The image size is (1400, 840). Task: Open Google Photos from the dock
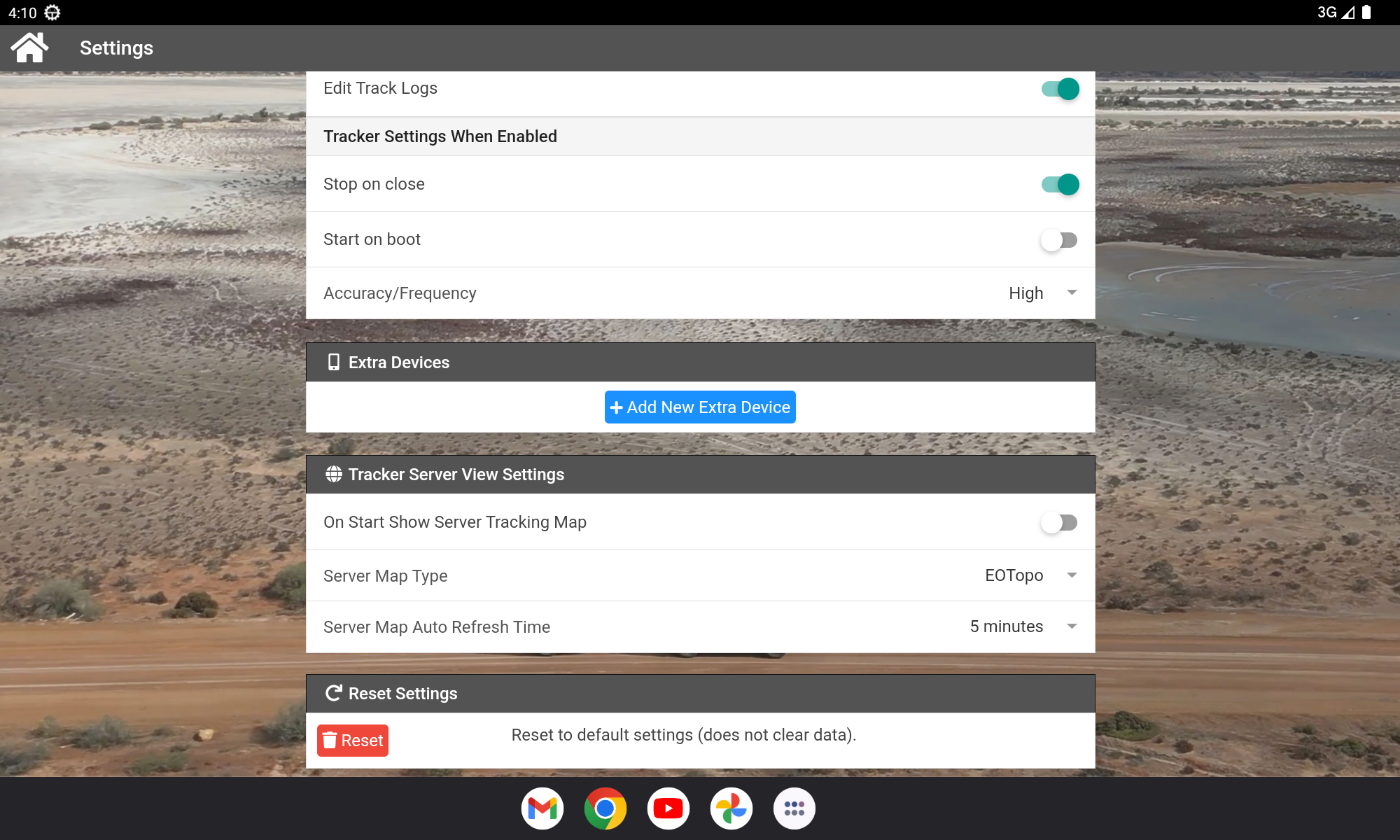click(x=731, y=808)
